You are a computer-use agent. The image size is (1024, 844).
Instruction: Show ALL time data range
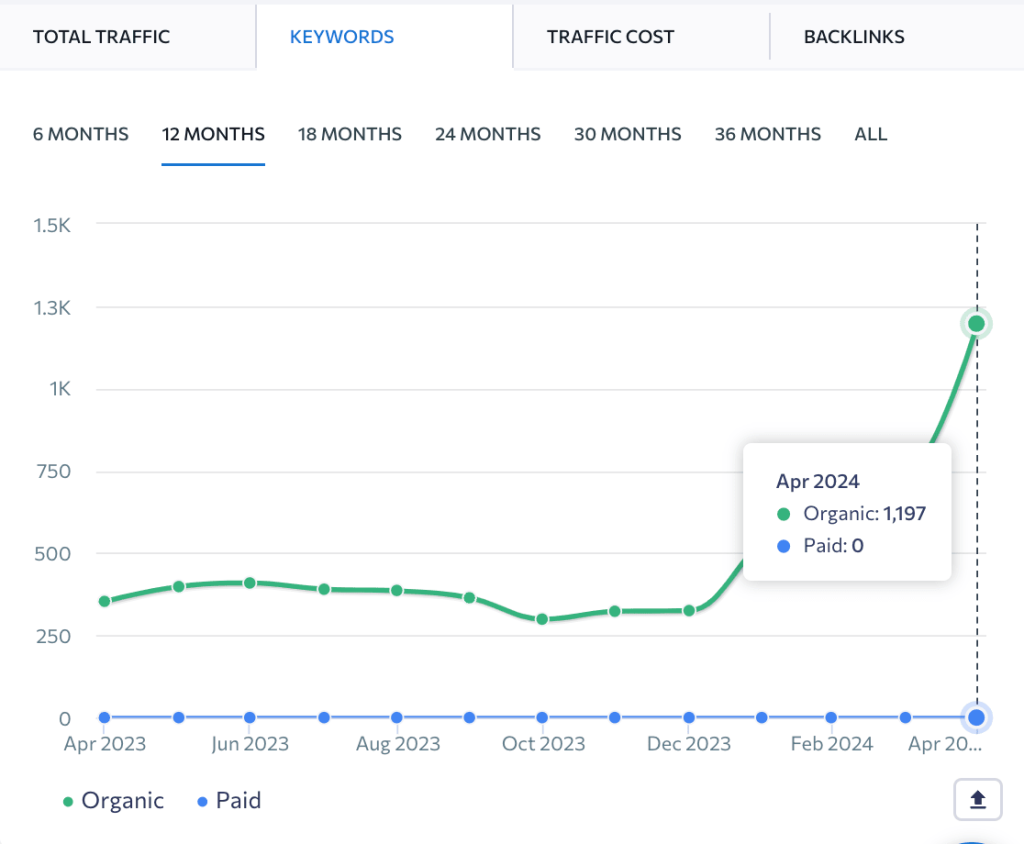(x=870, y=134)
